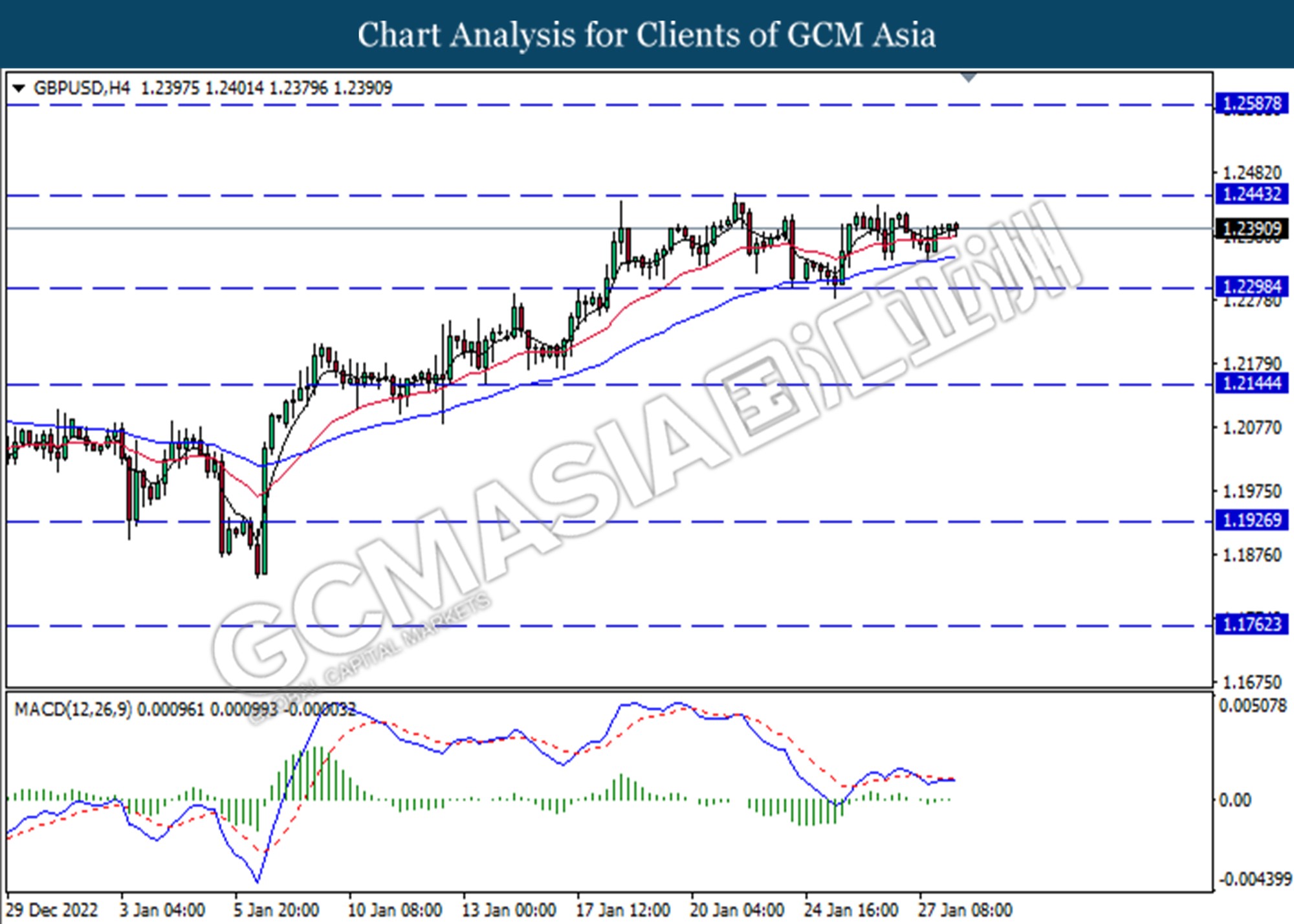Click the chart shift marker triangle
1294x924 pixels.
969,78
